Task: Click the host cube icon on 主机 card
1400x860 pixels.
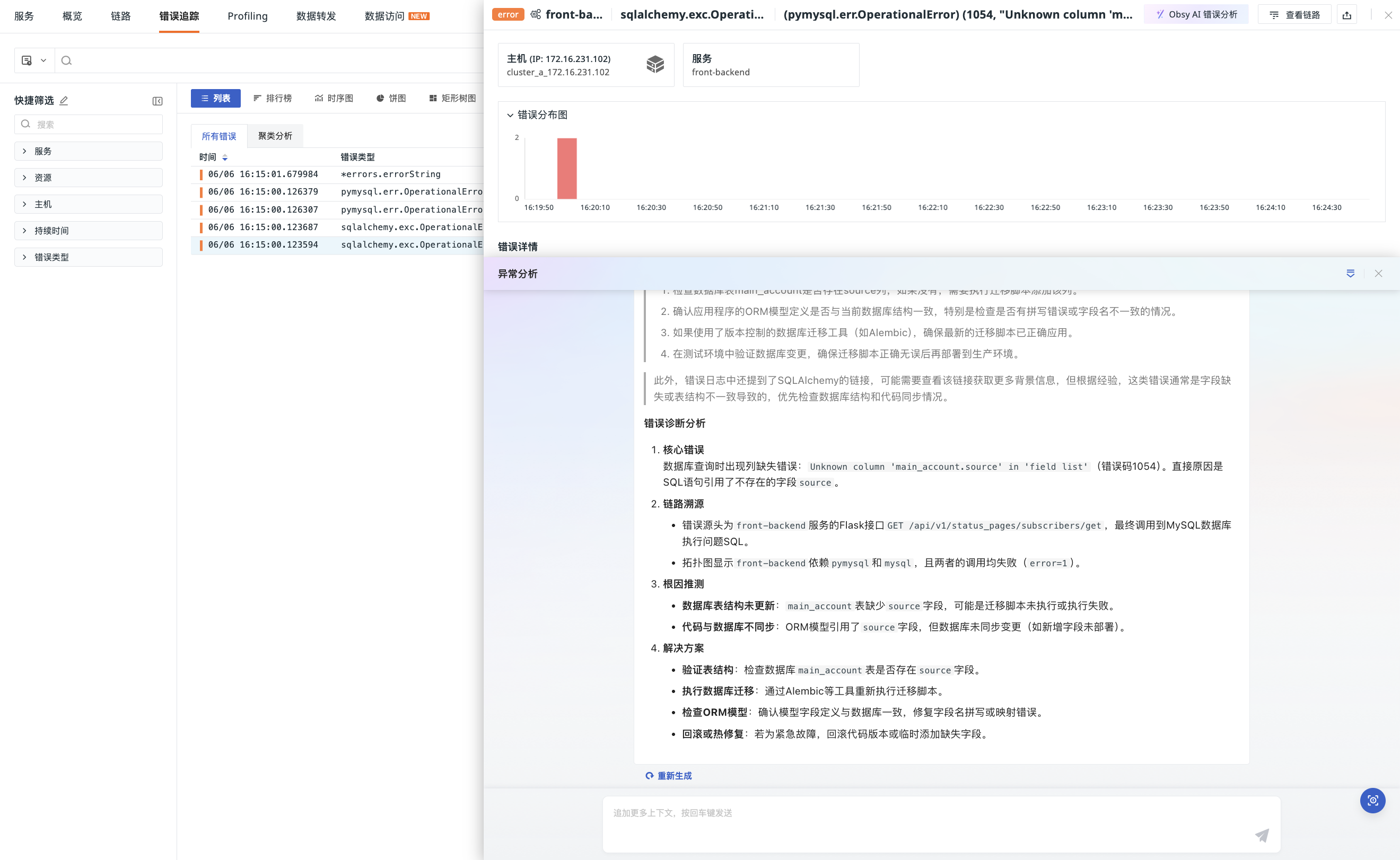Action: [x=655, y=64]
